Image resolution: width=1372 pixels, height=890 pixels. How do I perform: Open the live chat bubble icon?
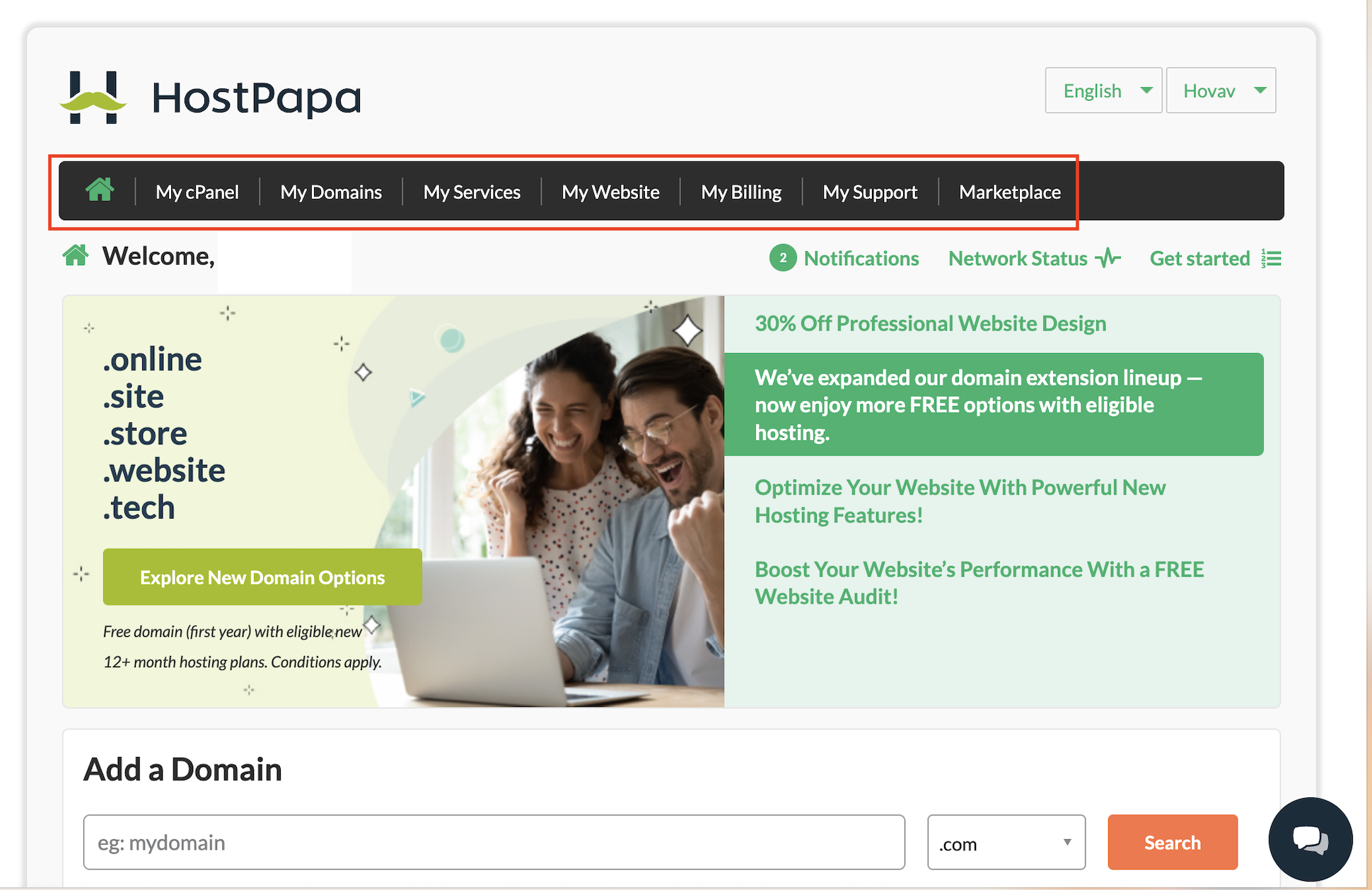tap(1310, 840)
